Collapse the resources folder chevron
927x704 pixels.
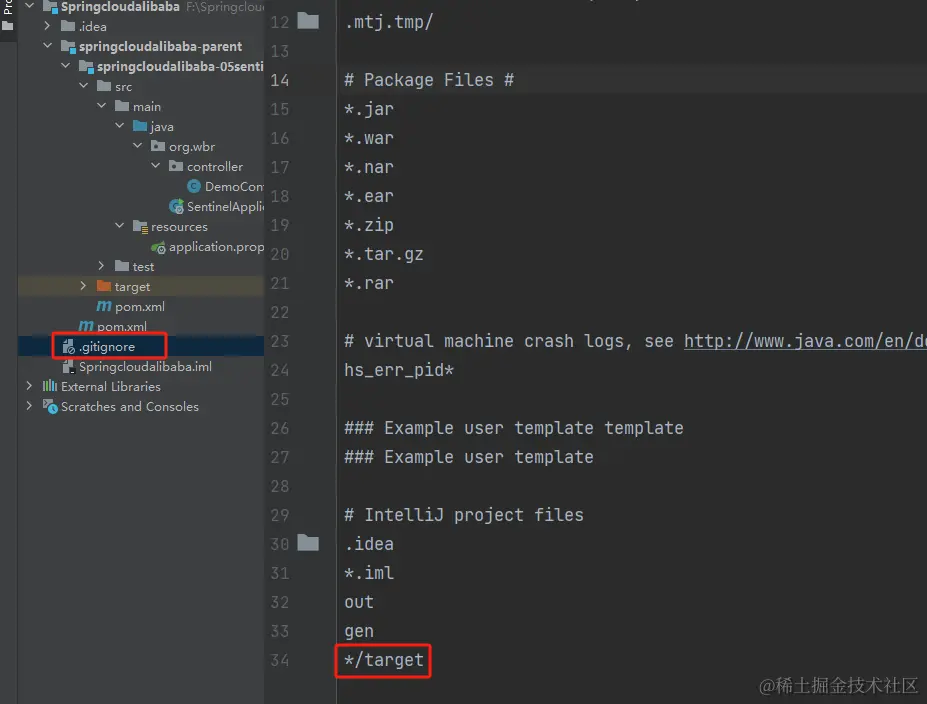pos(120,226)
